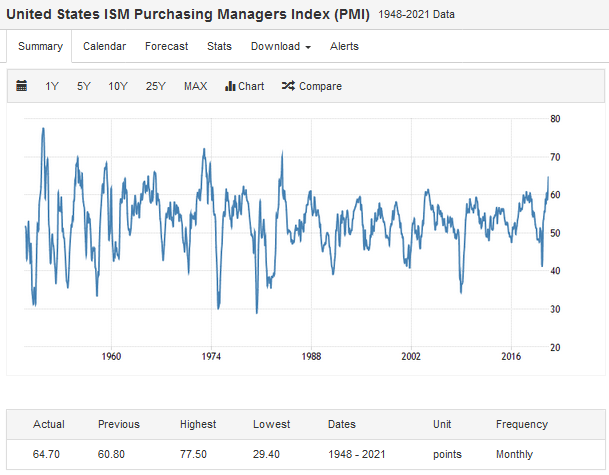Click the page title United States ISM PMI
Viewport: 609px width, 475px height.
(188, 14)
